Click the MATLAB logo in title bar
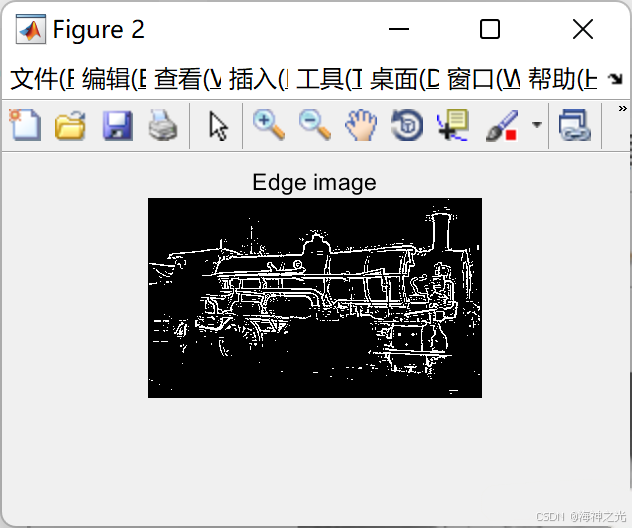Image resolution: width=632 pixels, height=528 pixels. coord(31,29)
